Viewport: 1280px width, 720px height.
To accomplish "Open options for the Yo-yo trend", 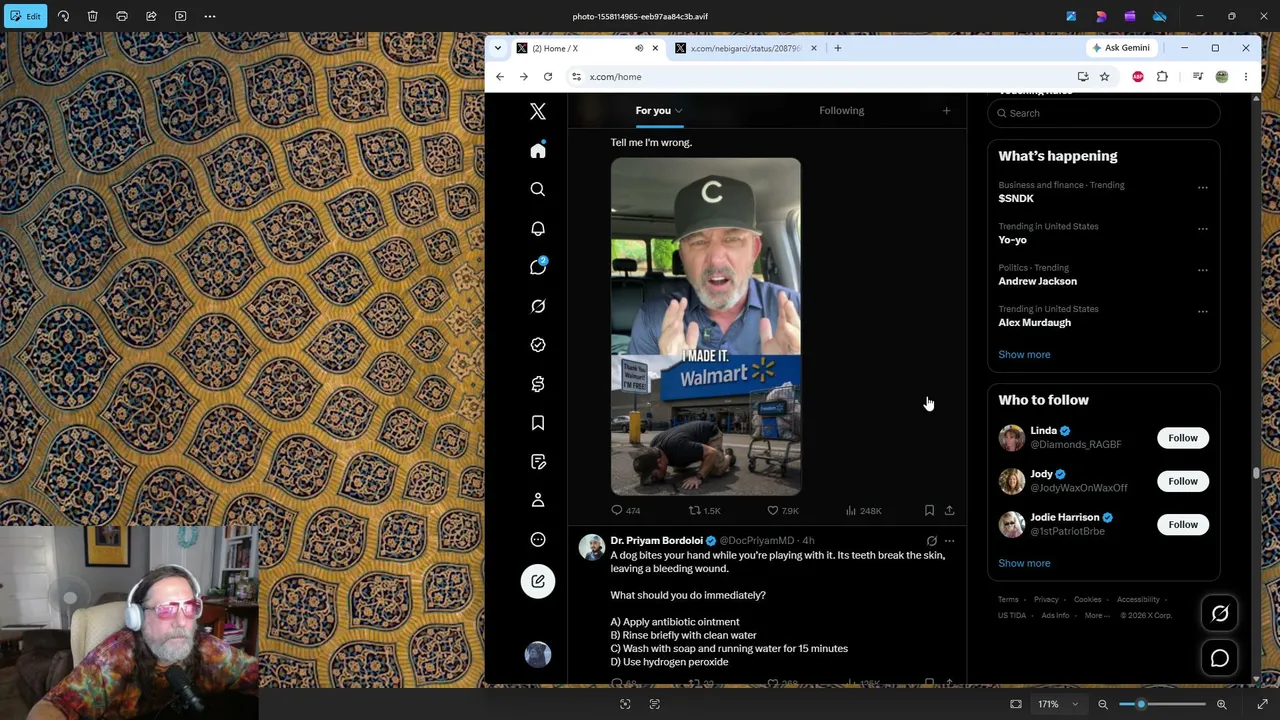I will coord(1203,228).
